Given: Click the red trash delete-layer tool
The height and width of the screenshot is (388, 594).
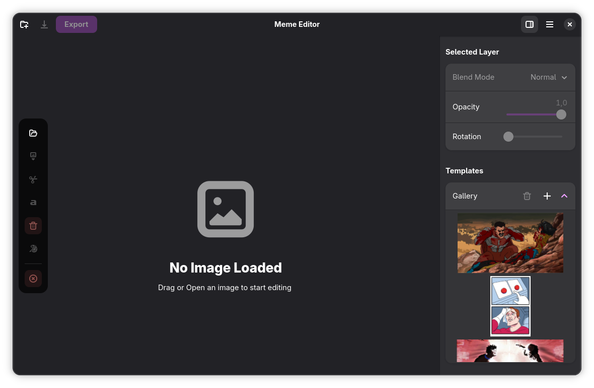Looking at the screenshot, I should pyautogui.click(x=33, y=226).
